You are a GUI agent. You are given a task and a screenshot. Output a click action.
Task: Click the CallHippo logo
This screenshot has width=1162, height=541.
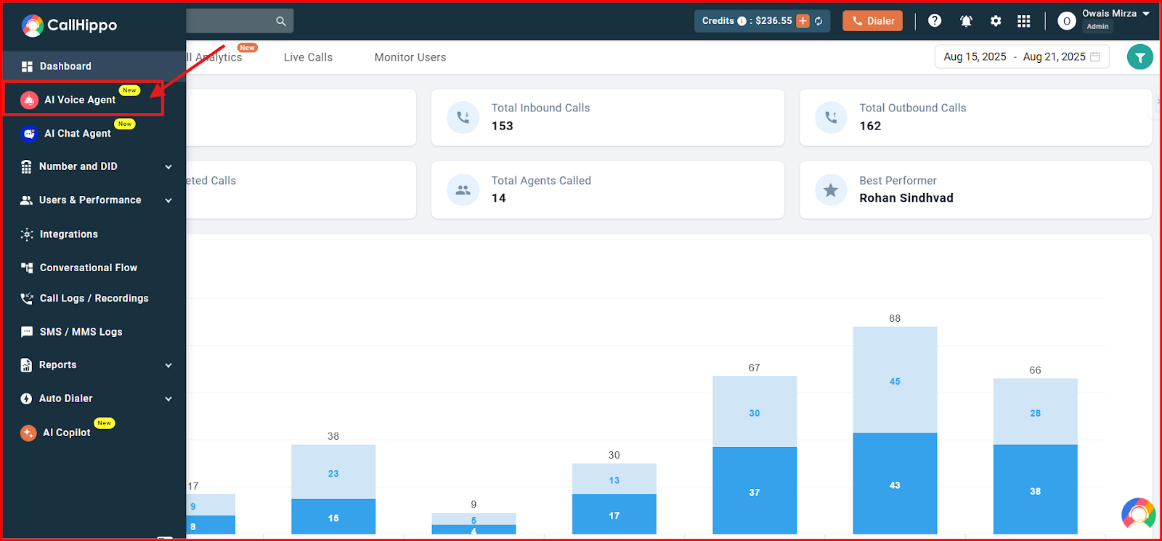[x=69, y=25]
